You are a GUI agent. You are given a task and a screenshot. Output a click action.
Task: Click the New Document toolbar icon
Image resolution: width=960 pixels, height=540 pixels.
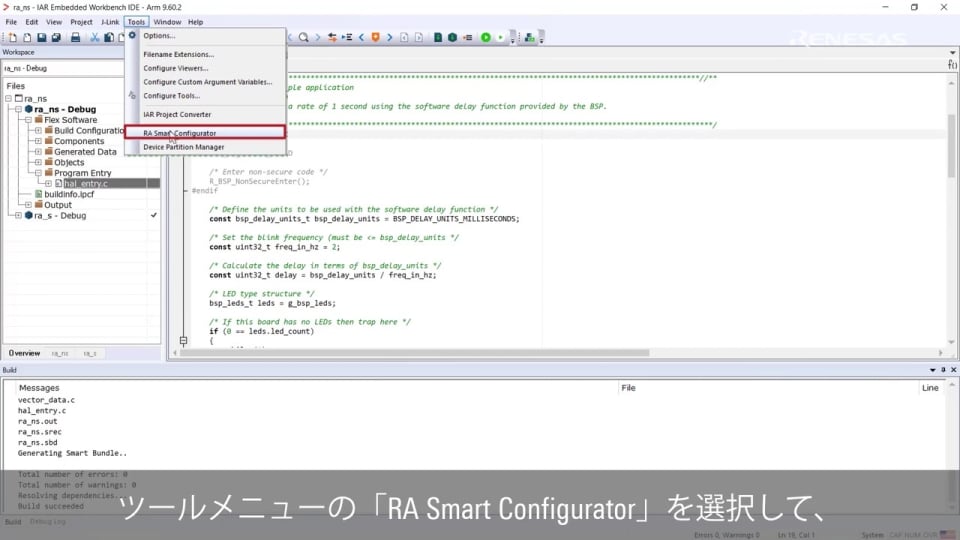[x=13, y=38]
